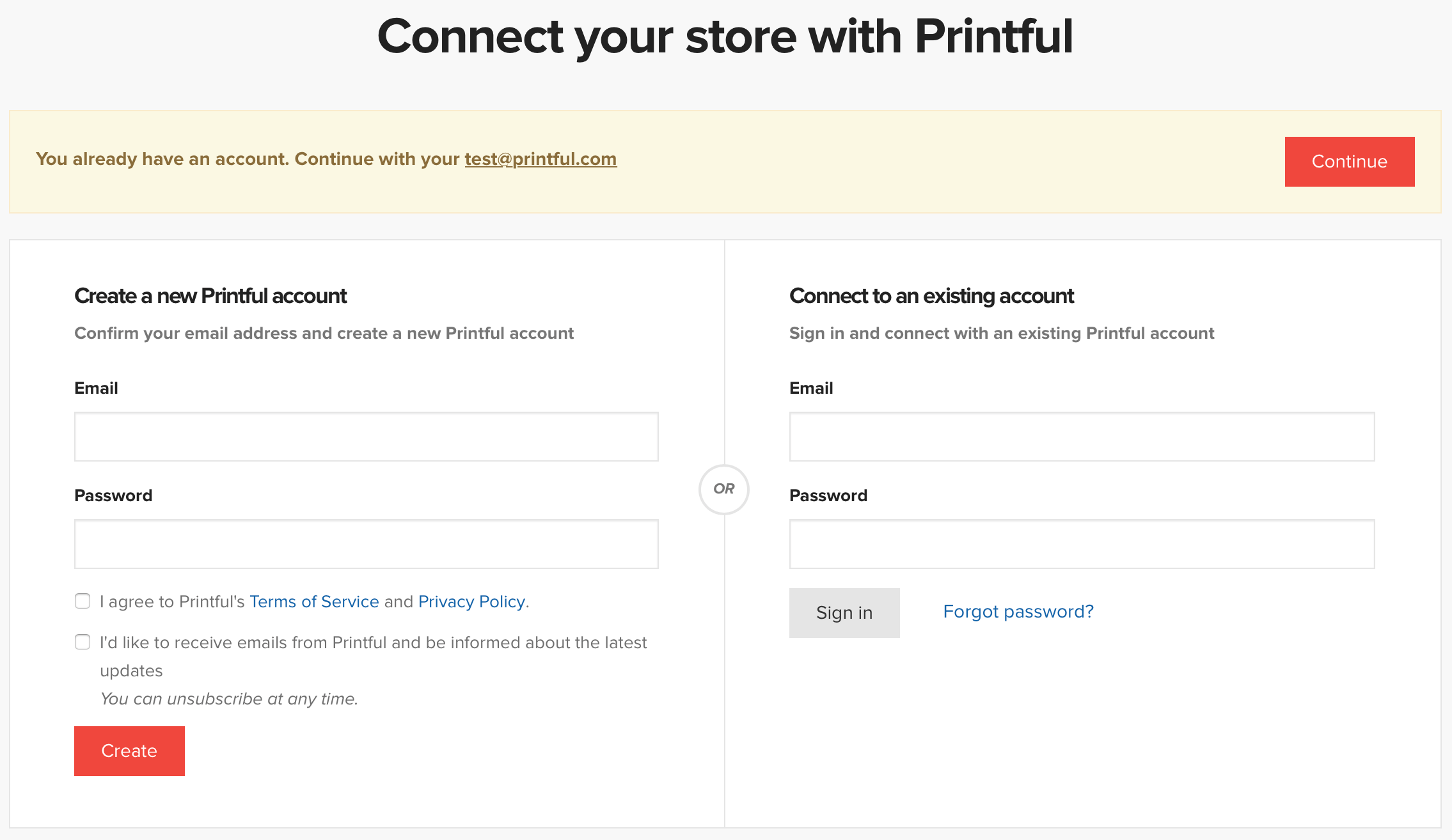Viewport: 1452px width, 840px height.
Task: Click the 'Sign in and connect with an existing' subtitle
Action: (x=1002, y=333)
